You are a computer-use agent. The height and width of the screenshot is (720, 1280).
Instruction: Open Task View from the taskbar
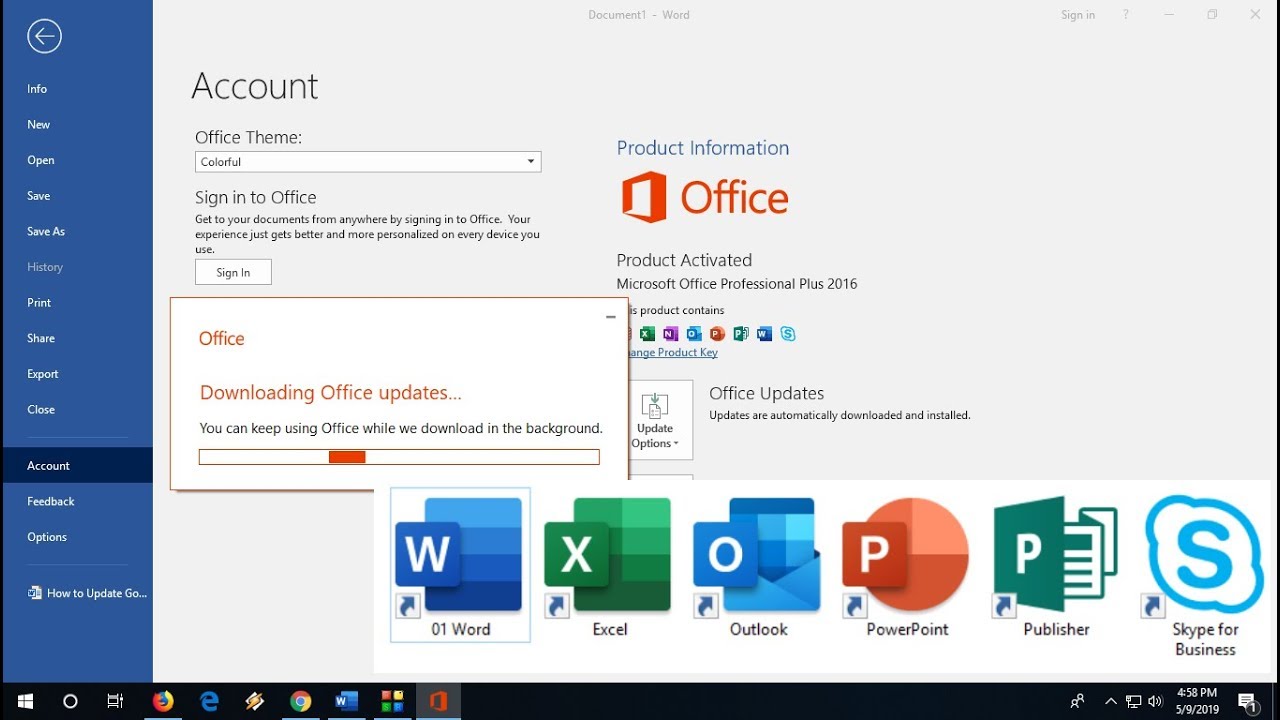point(115,701)
